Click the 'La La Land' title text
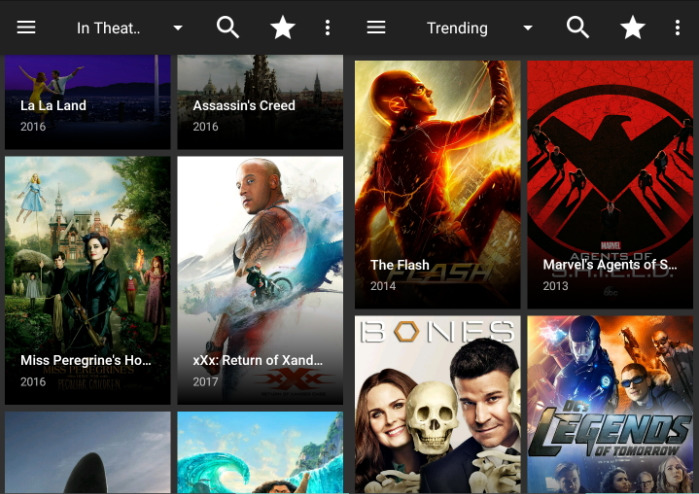This screenshot has width=699, height=494. (x=53, y=106)
